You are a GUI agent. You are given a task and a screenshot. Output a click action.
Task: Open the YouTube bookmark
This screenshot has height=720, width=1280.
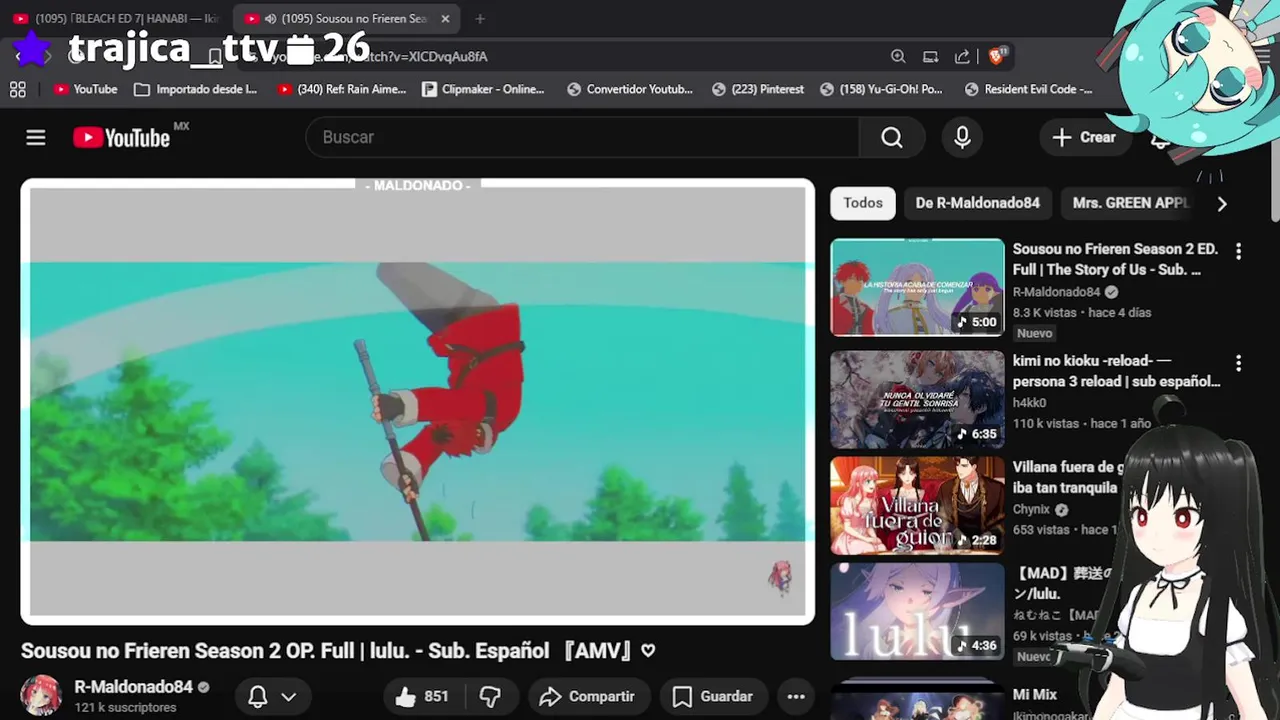coord(86,89)
